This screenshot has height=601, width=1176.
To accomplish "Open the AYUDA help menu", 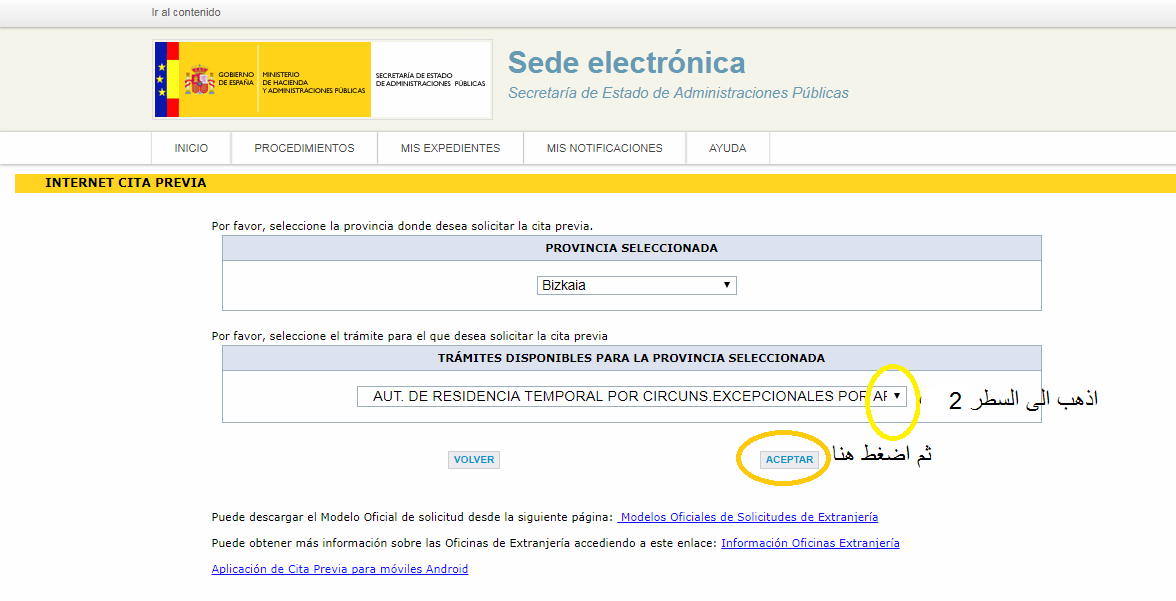I will pos(727,148).
